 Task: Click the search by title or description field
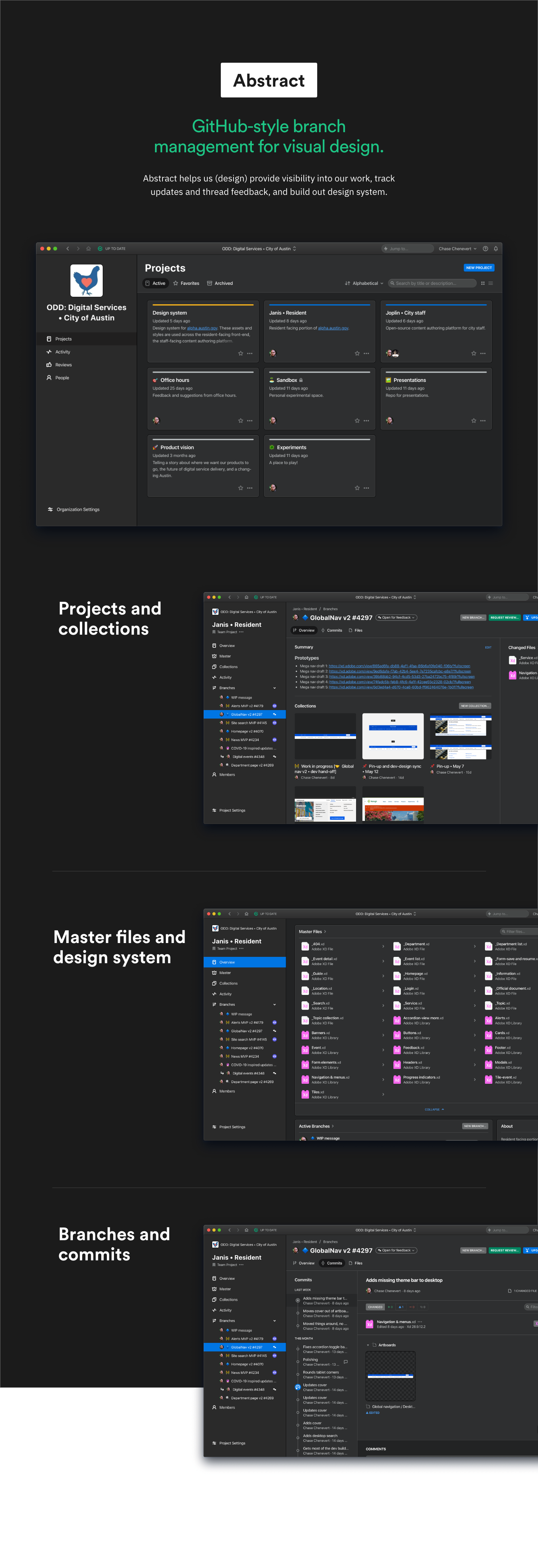click(433, 283)
